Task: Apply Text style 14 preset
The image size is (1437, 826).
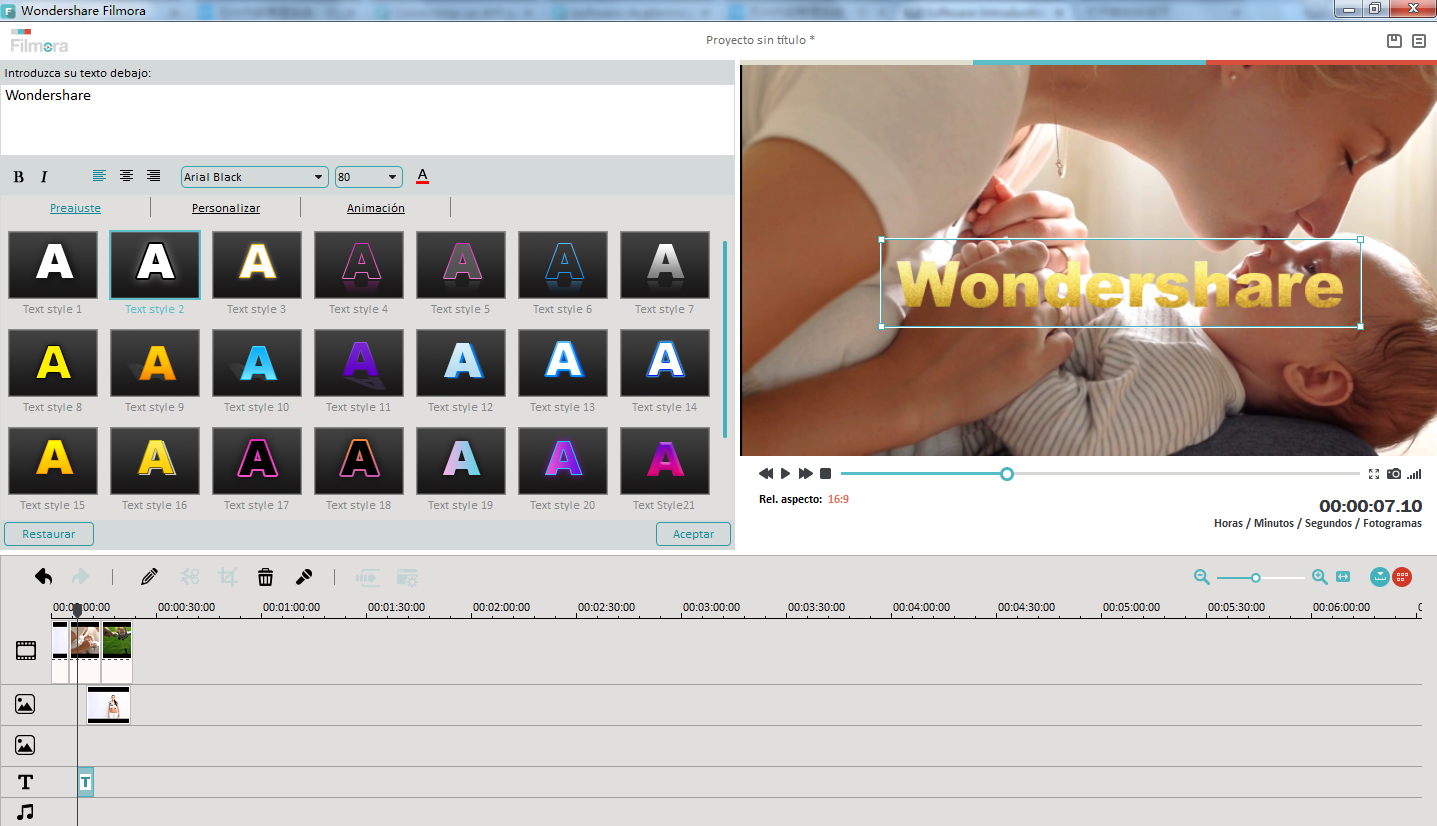Action: pos(665,363)
